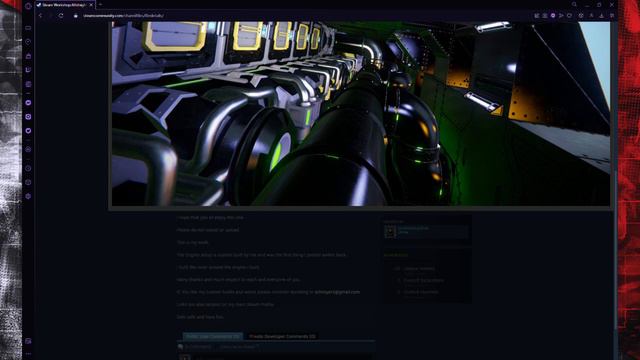
Task: Open the downloads toolbar icon
Action: (602, 16)
